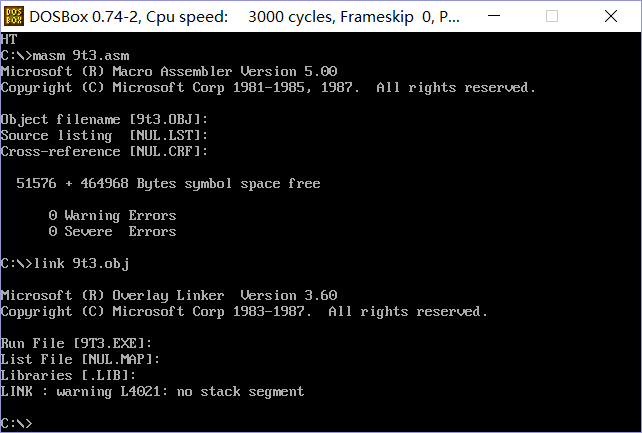Click the List File [NUL.MAP] line
The image size is (642, 433).
point(80,360)
